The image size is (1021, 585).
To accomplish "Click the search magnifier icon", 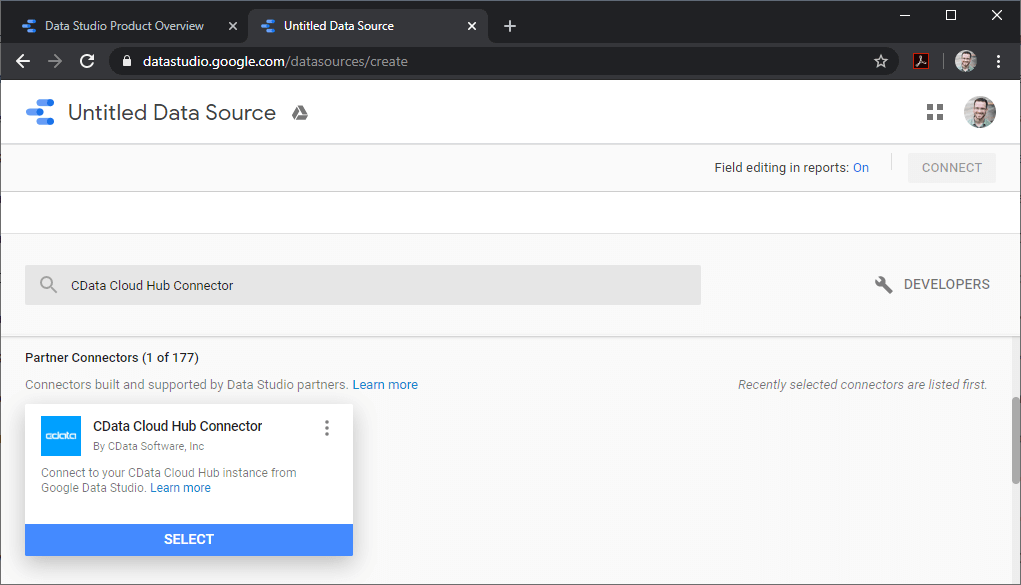I will point(48,285).
